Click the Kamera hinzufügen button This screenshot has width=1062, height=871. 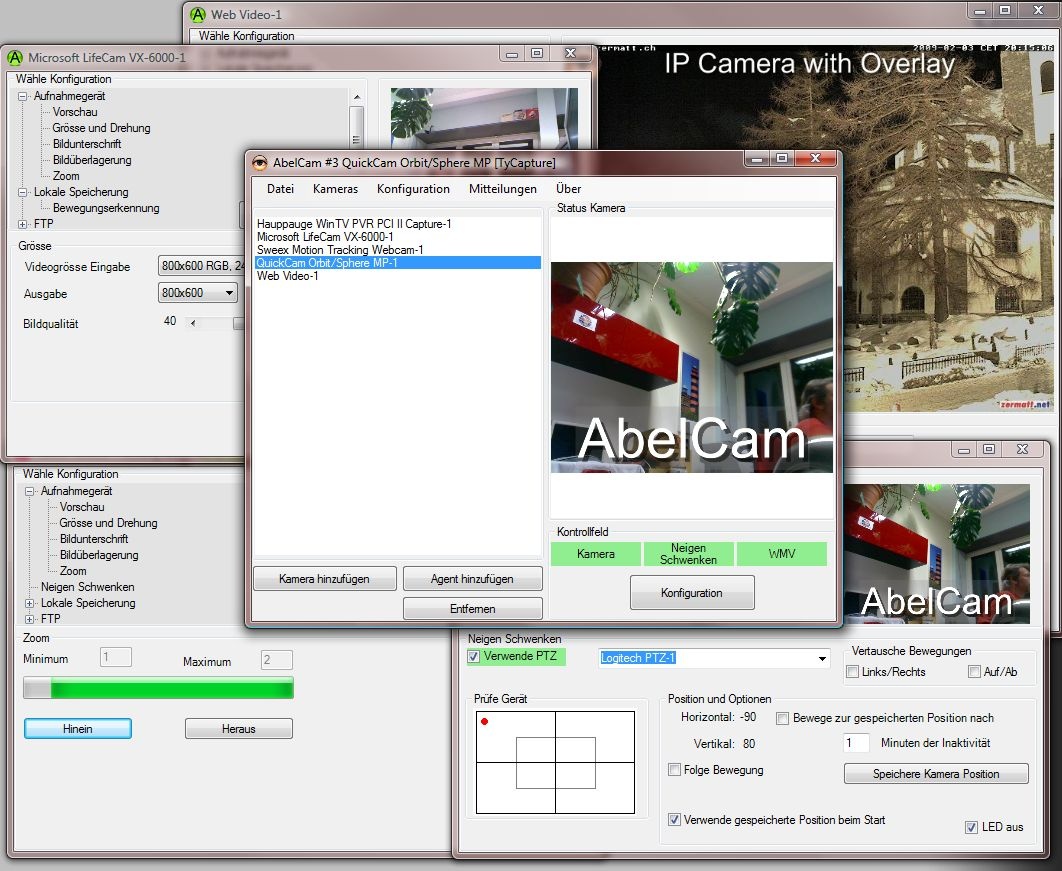coord(324,579)
